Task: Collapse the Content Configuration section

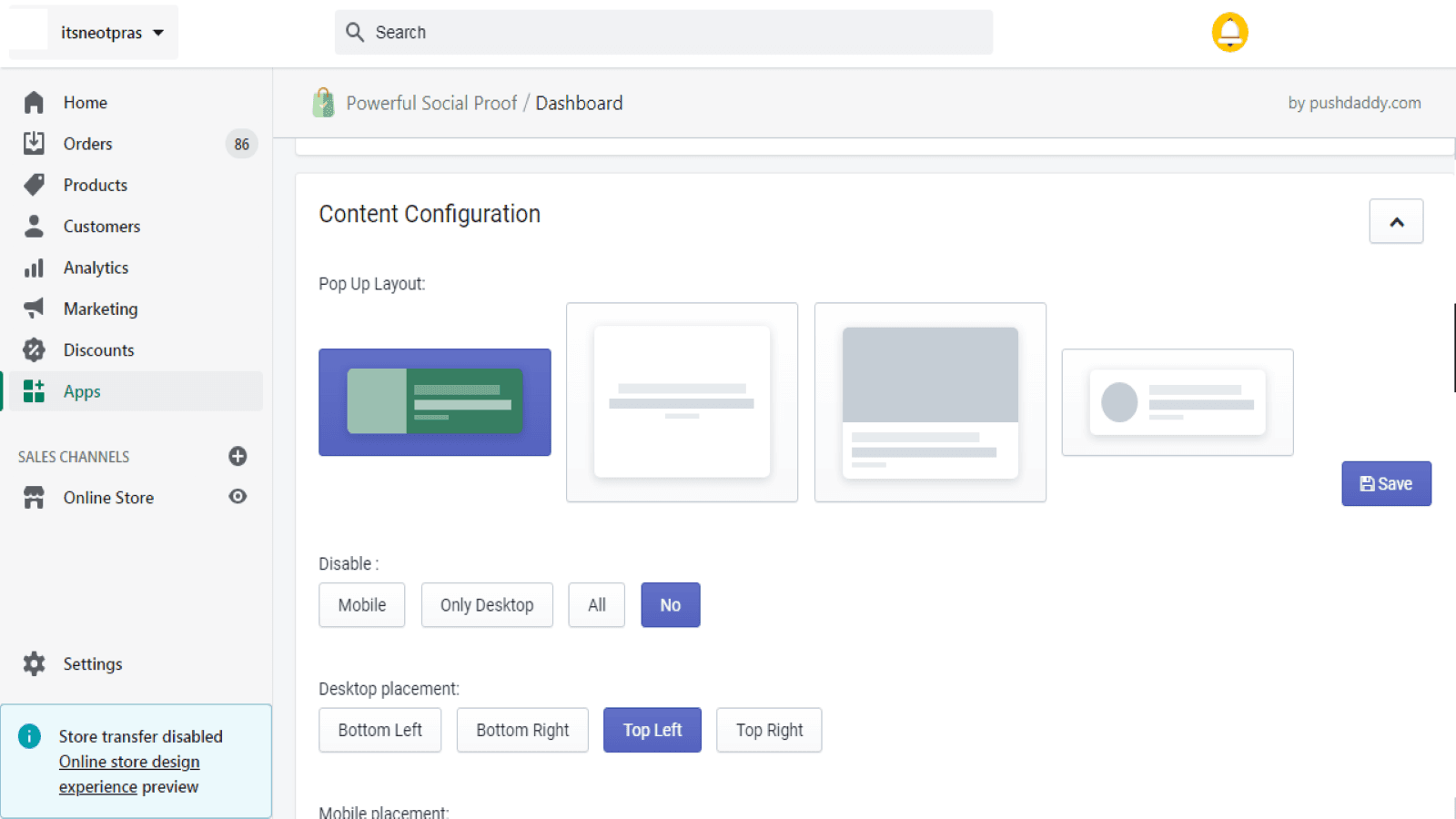Action: click(1396, 221)
